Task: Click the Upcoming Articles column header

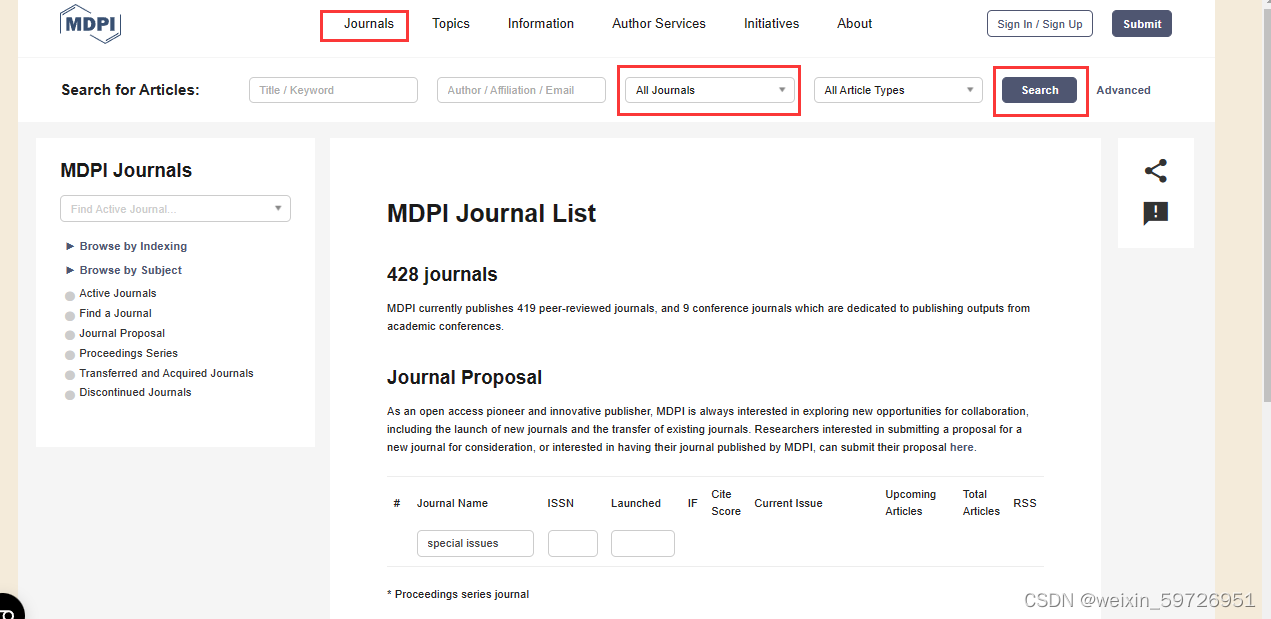Action: pyautogui.click(x=910, y=502)
